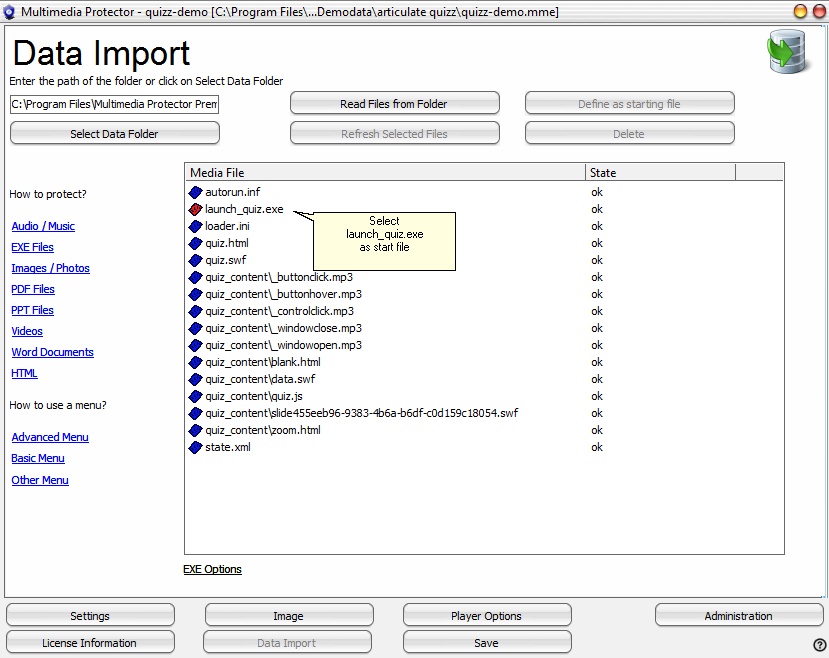
Task: Click the file icon beside quiz.swf
Action: tap(196, 260)
